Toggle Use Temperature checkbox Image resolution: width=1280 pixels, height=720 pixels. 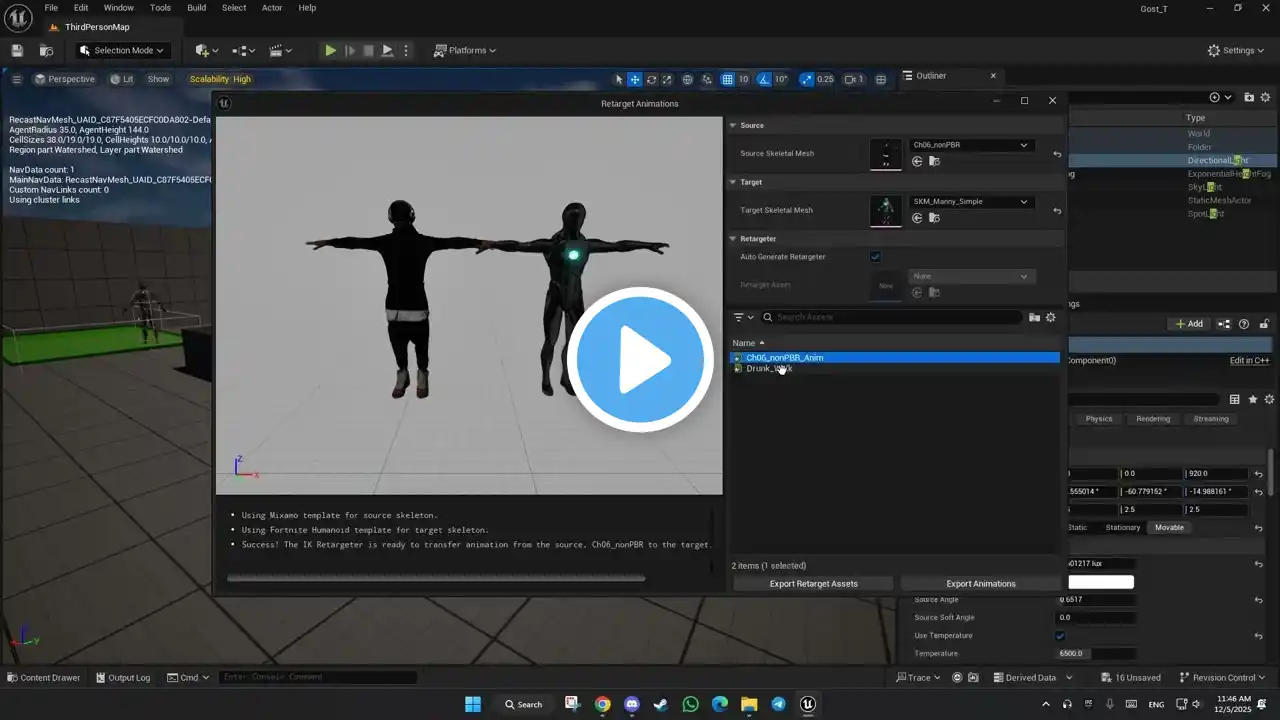tap(1060, 636)
